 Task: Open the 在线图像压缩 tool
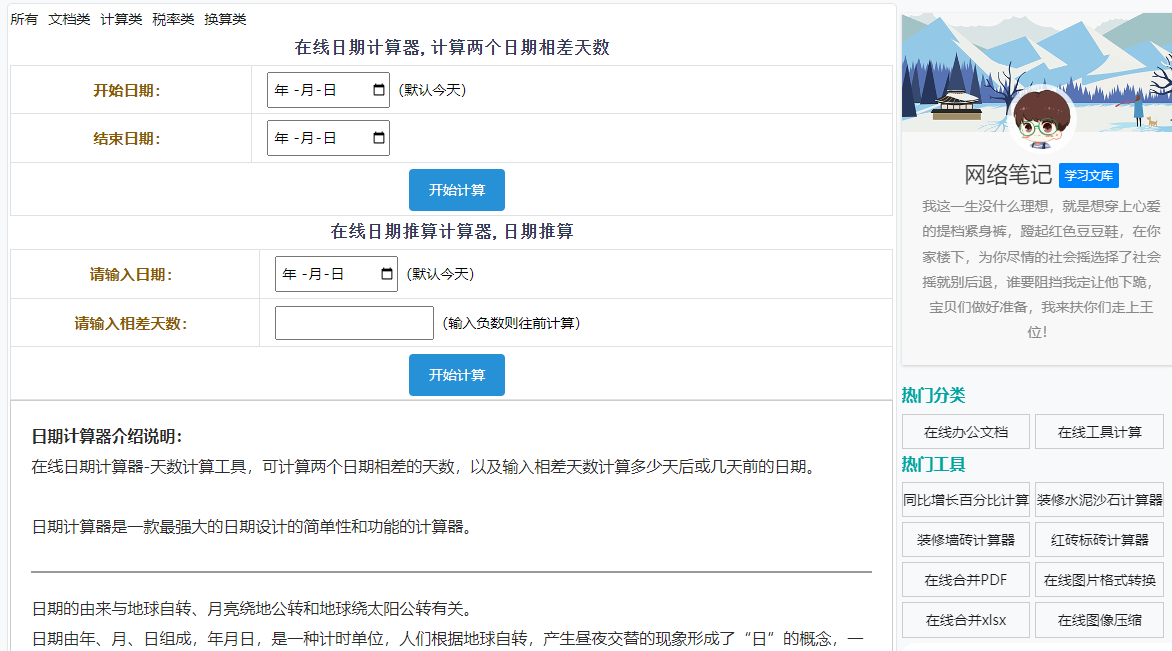[x=1099, y=620]
